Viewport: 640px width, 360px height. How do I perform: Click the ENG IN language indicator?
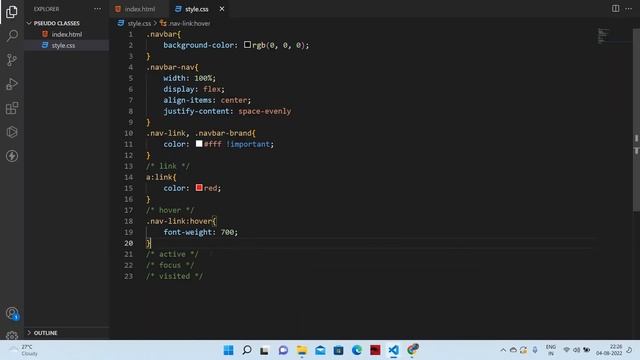pos(551,350)
